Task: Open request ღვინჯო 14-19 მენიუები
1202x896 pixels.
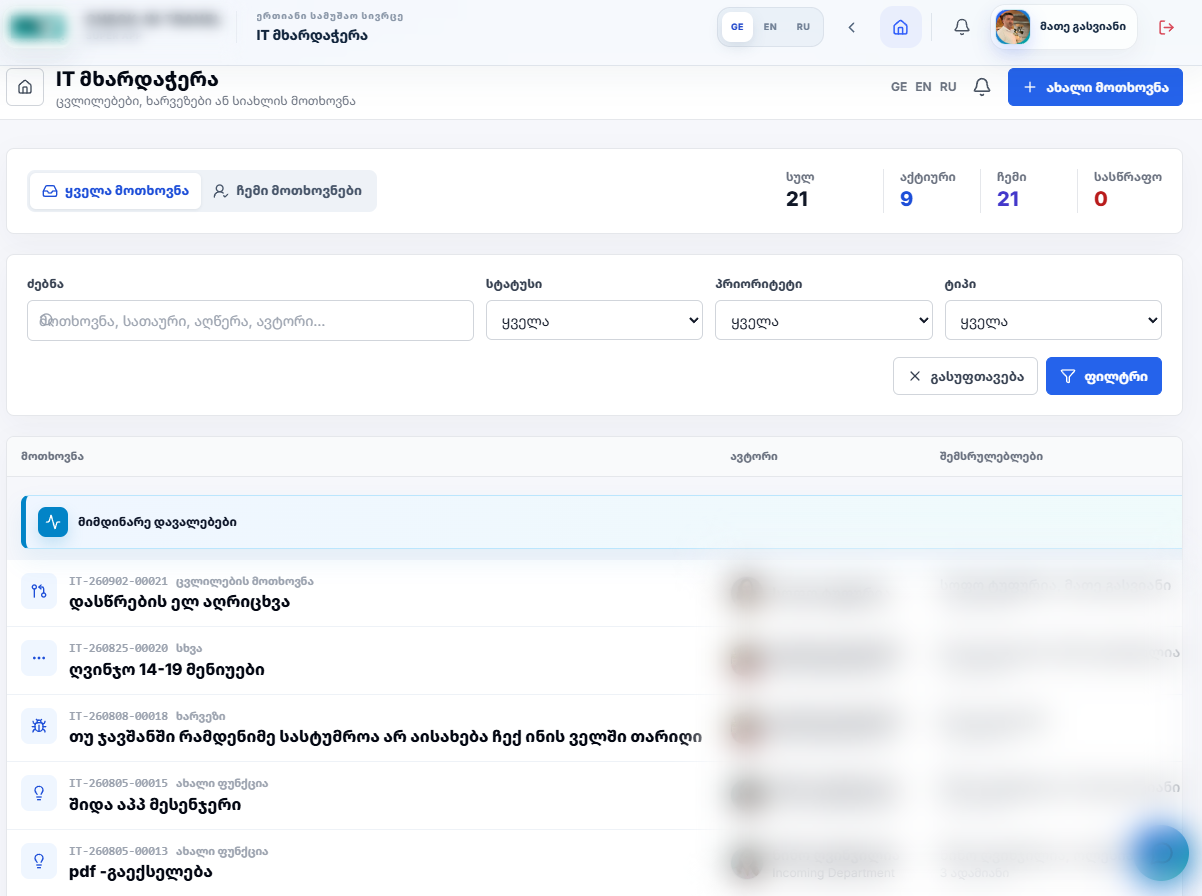Action: [x=167, y=669]
